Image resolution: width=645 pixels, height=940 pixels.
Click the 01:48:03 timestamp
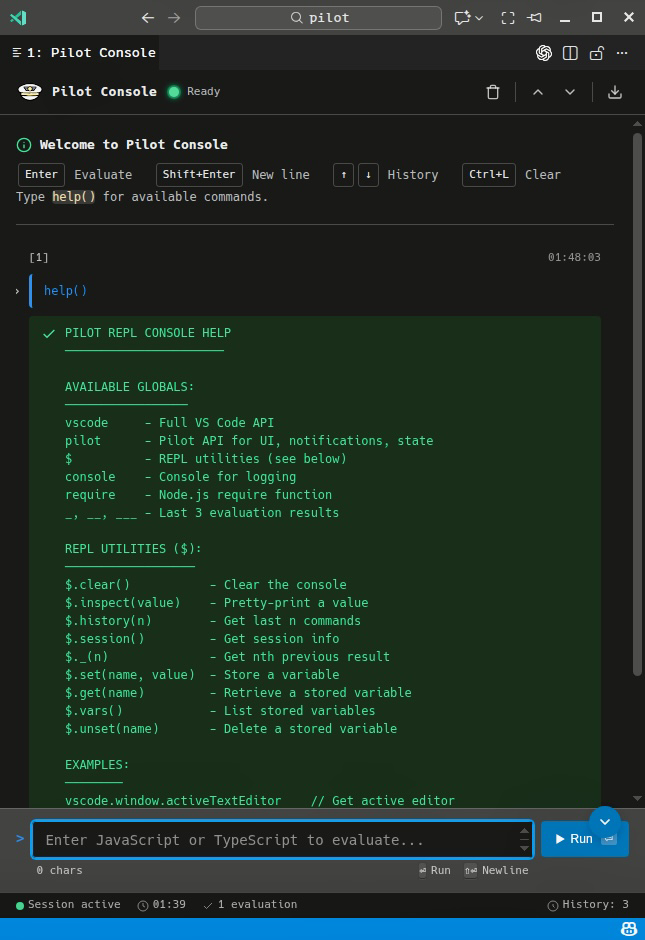pyautogui.click(x=574, y=257)
